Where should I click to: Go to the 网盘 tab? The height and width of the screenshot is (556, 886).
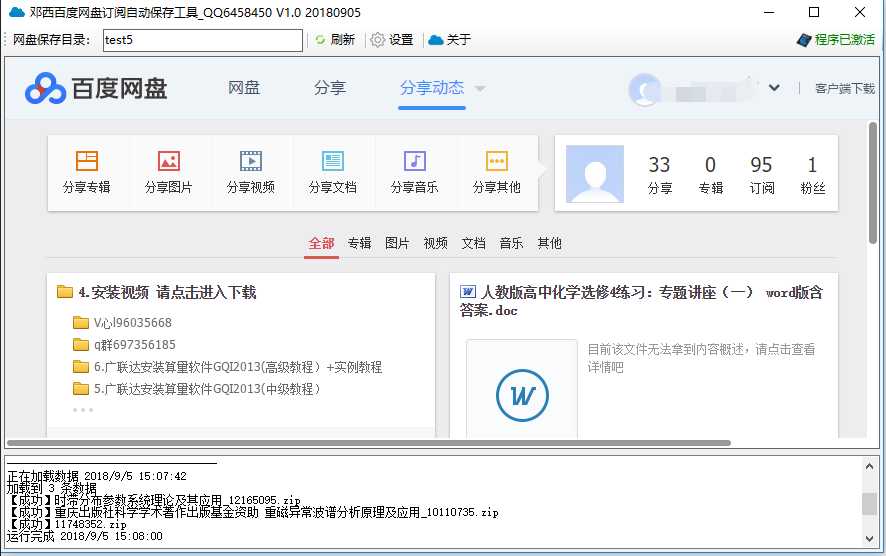click(244, 88)
